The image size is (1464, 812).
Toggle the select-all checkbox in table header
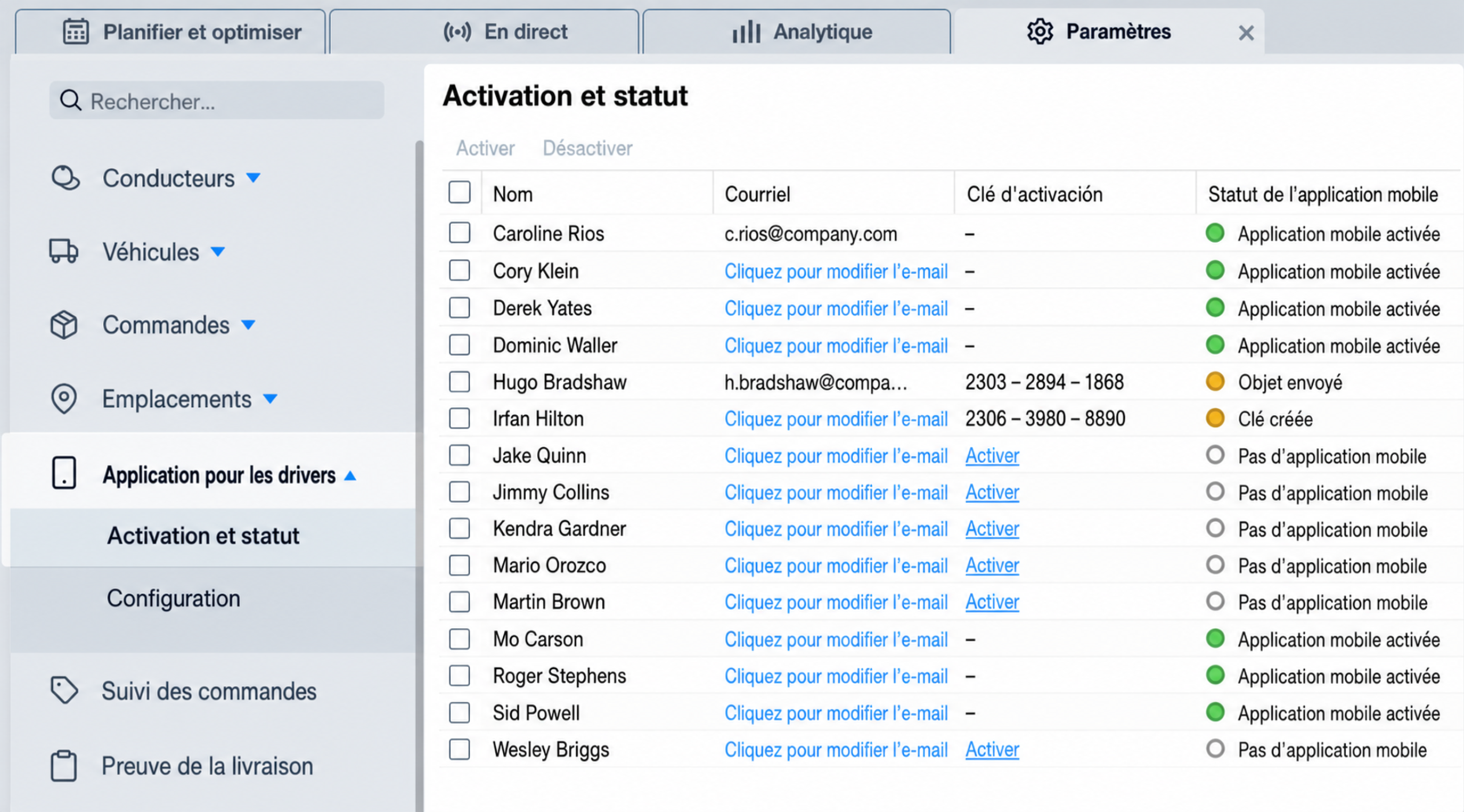459,193
